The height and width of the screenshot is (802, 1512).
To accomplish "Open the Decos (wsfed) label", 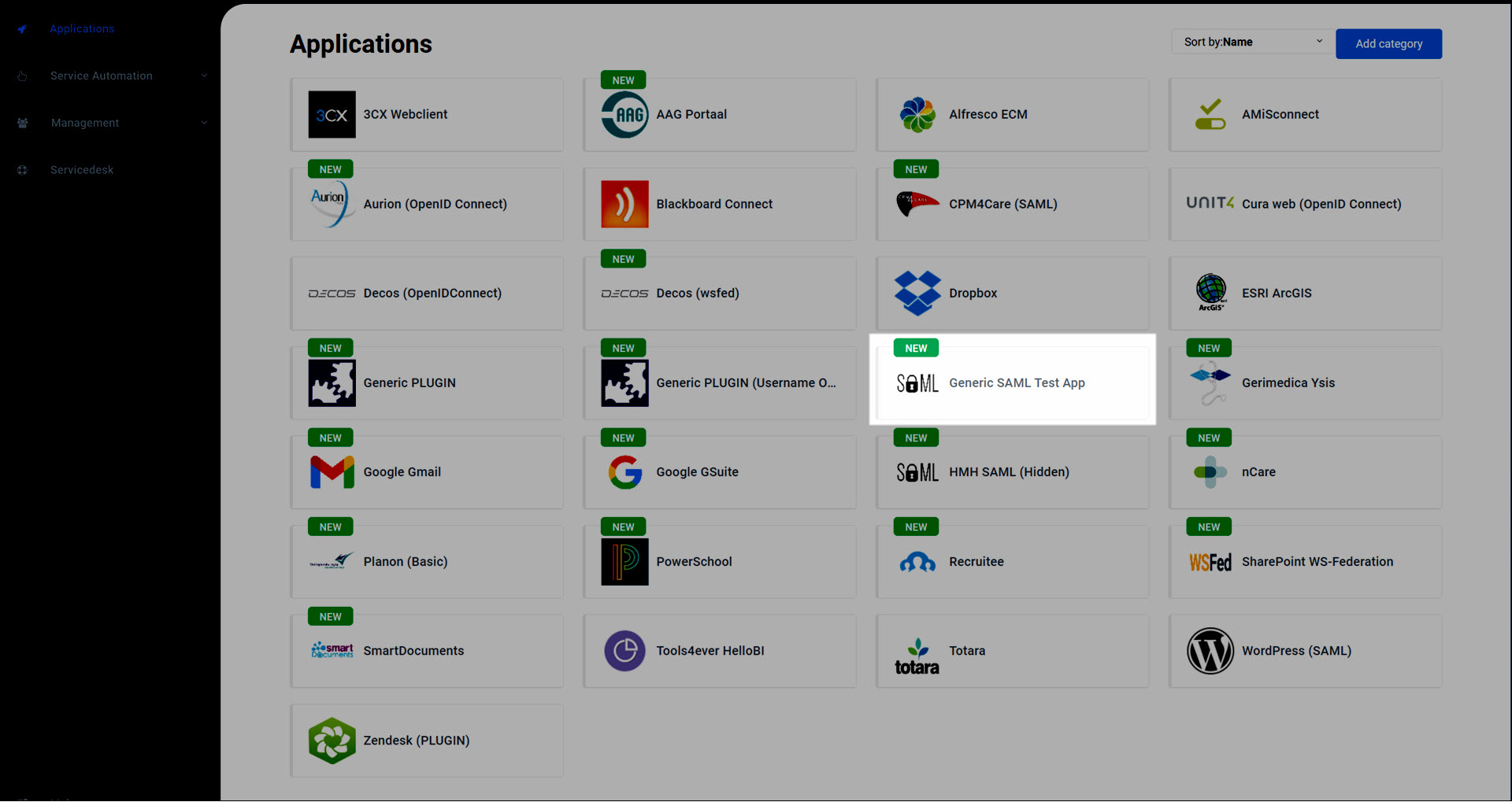I will (698, 293).
